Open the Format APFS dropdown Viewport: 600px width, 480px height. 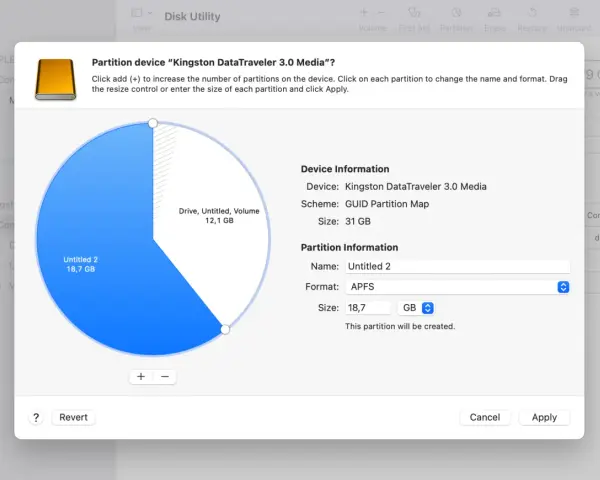point(457,287)
